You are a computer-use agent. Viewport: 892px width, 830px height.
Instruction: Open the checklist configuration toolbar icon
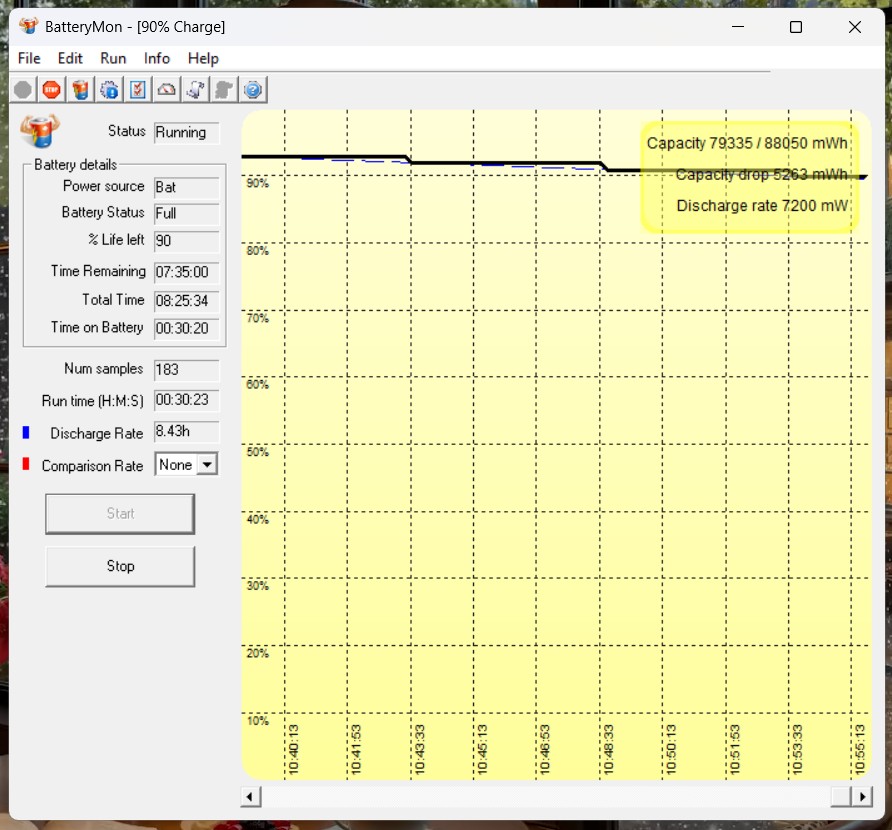pos(138,90)
